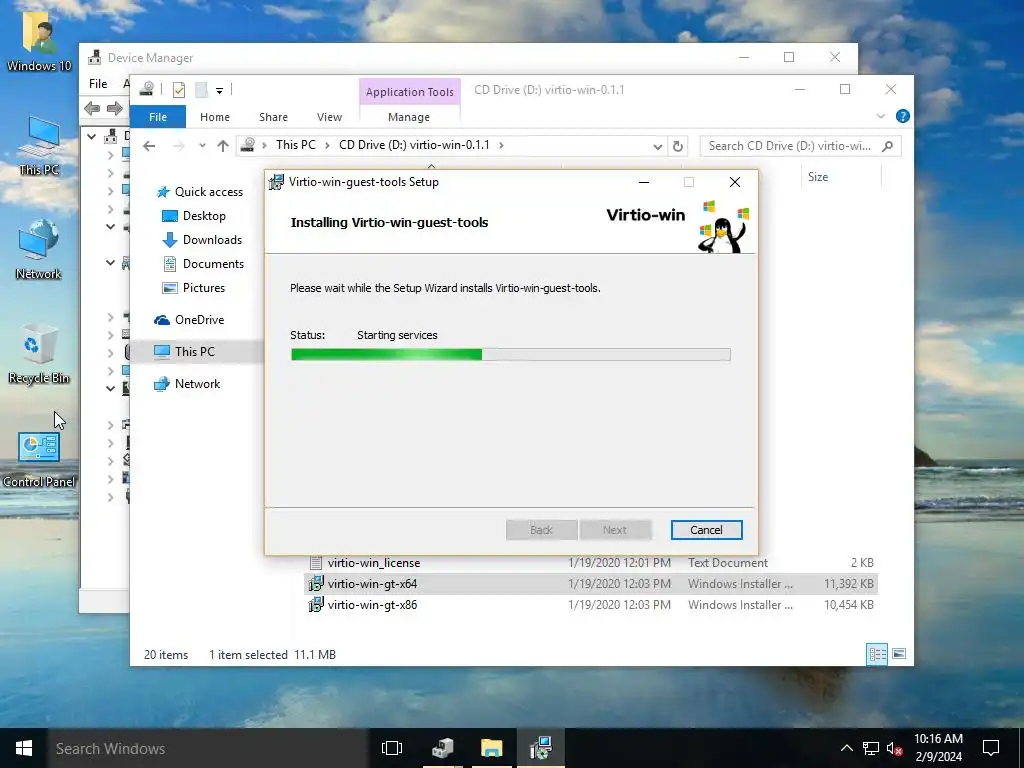Refresh the CD Drive folder view
Screen dimensions: 1024x768
(x=678, y=146)
